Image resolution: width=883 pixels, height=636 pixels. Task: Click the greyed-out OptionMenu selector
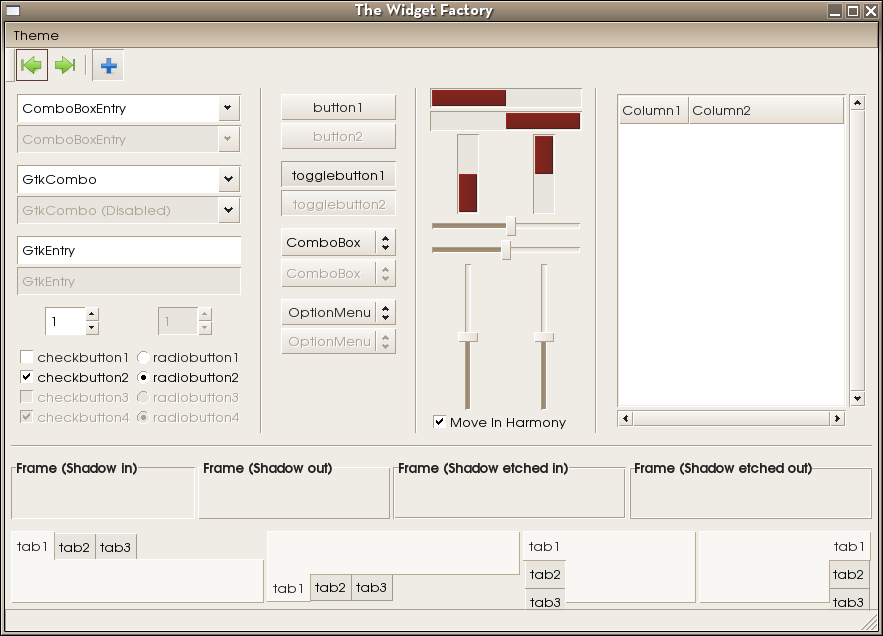pyautogui.click(x=338, y=341)
